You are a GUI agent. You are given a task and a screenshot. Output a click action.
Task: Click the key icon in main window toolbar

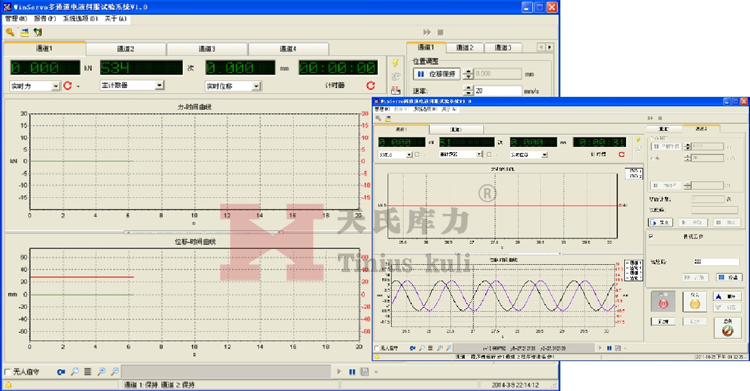(10, 32)
